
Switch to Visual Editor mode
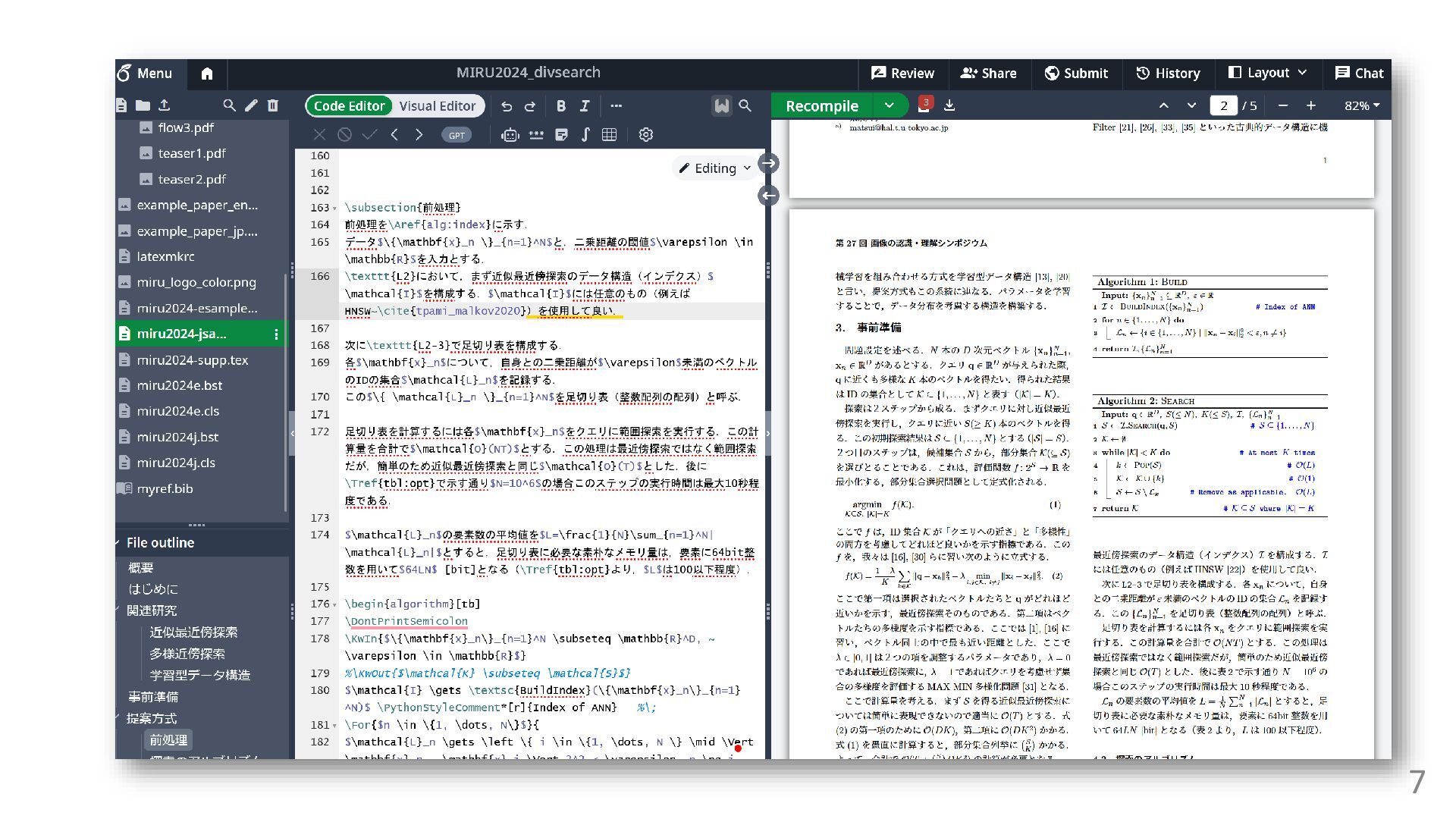(438, 106)
